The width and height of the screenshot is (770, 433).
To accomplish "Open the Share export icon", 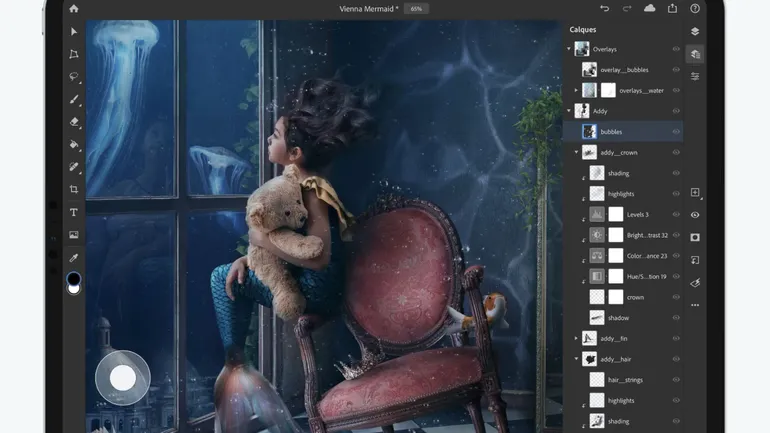I will (x=672, y=8).
